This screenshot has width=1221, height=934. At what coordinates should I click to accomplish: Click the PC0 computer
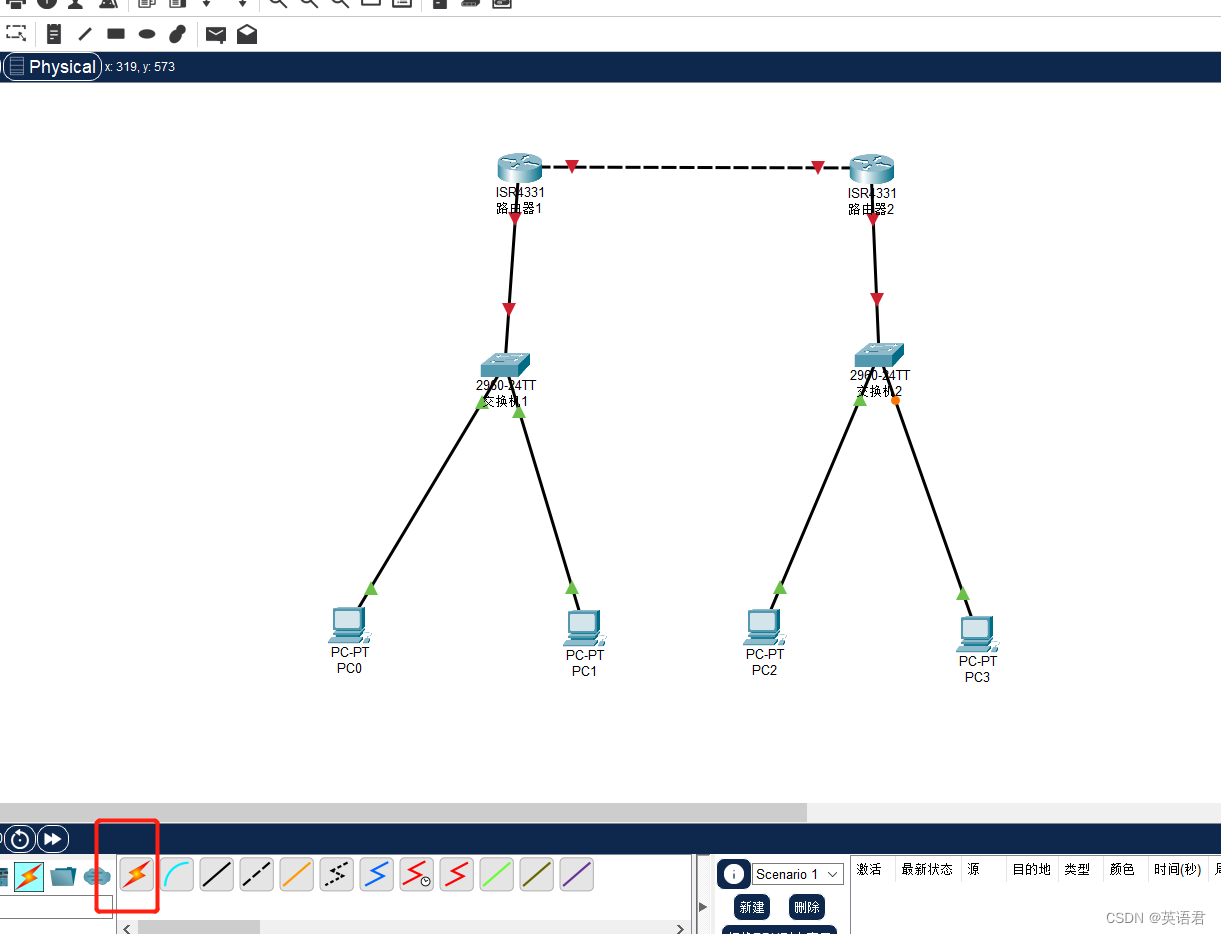(350, 625)
